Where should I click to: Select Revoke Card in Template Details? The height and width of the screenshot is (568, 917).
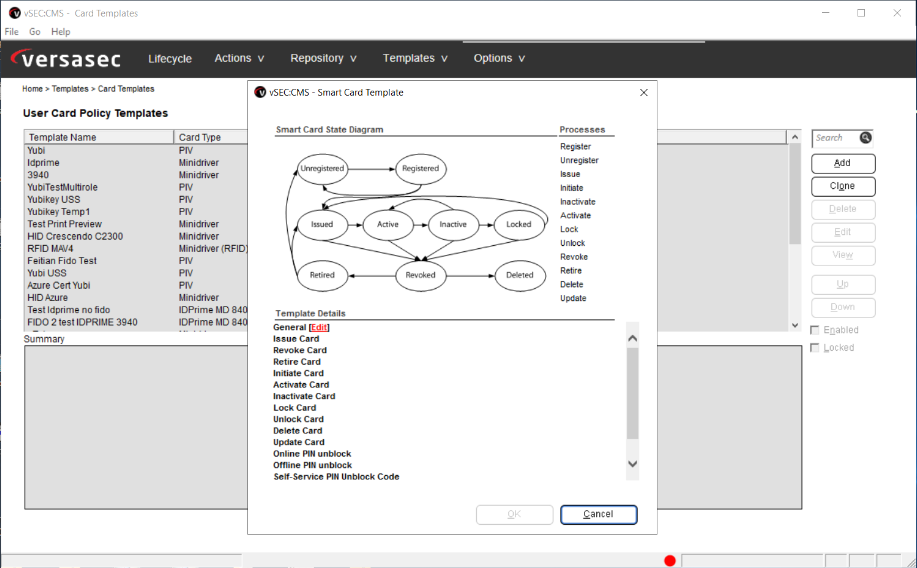click(x=300, y=350)
